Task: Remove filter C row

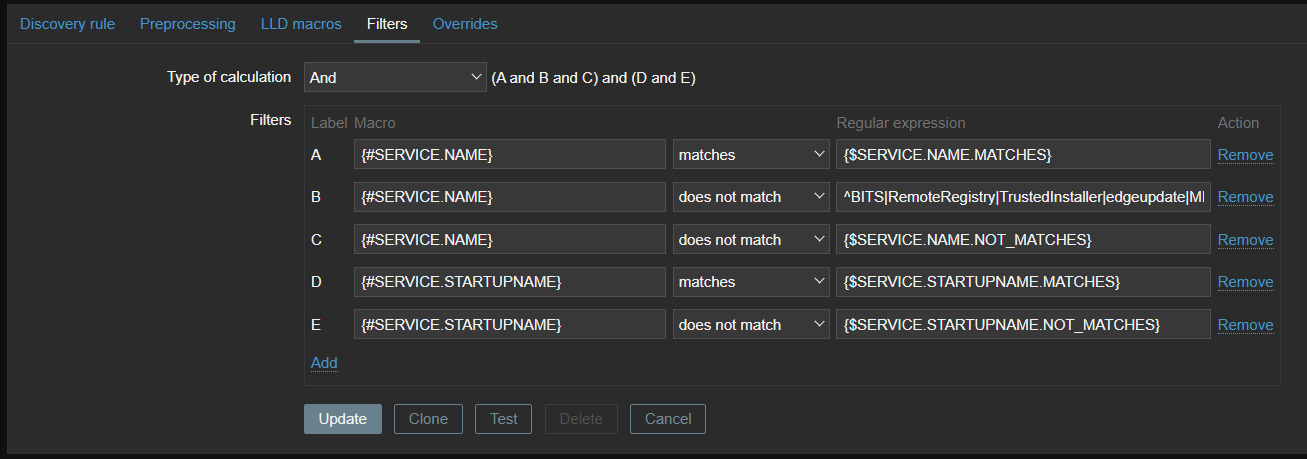Action: [x=1245, y=240]
